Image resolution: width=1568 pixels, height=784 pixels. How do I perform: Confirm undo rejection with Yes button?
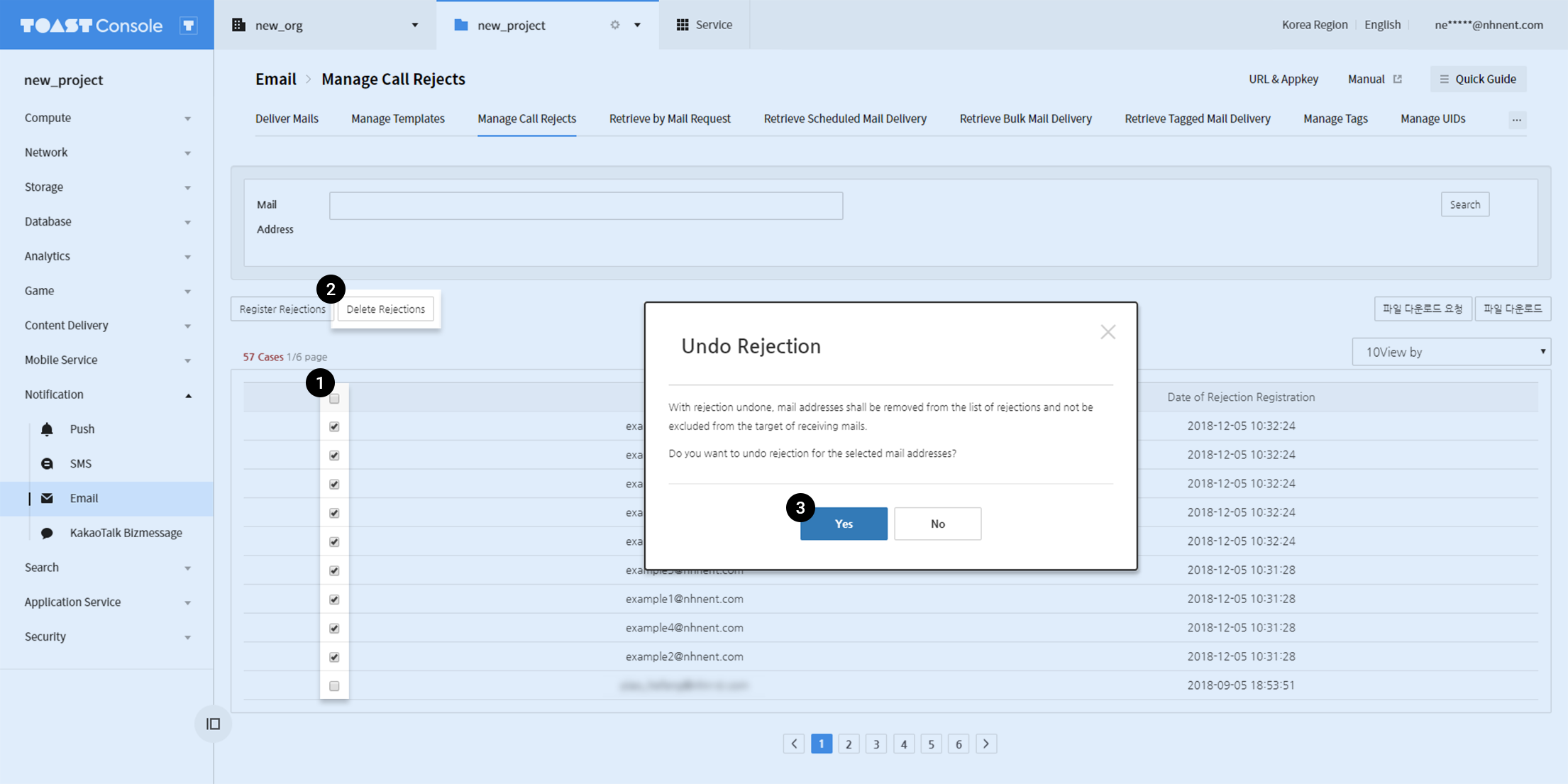click(844, 524)
